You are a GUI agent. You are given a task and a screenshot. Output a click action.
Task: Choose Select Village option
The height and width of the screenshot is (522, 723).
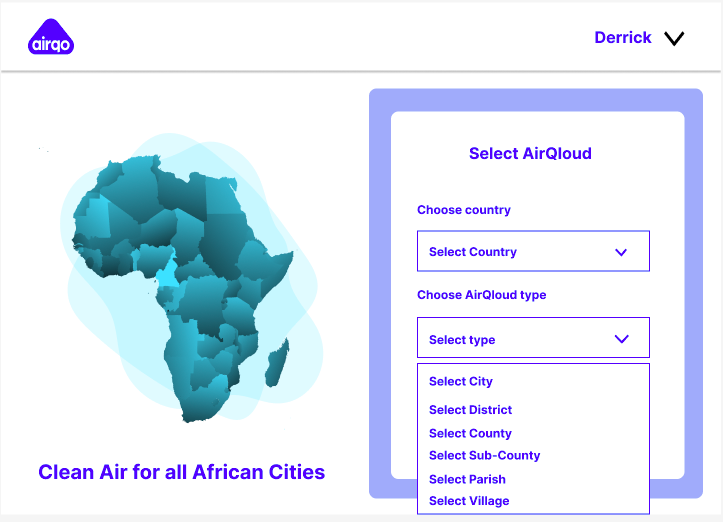[x=469, y=501]
